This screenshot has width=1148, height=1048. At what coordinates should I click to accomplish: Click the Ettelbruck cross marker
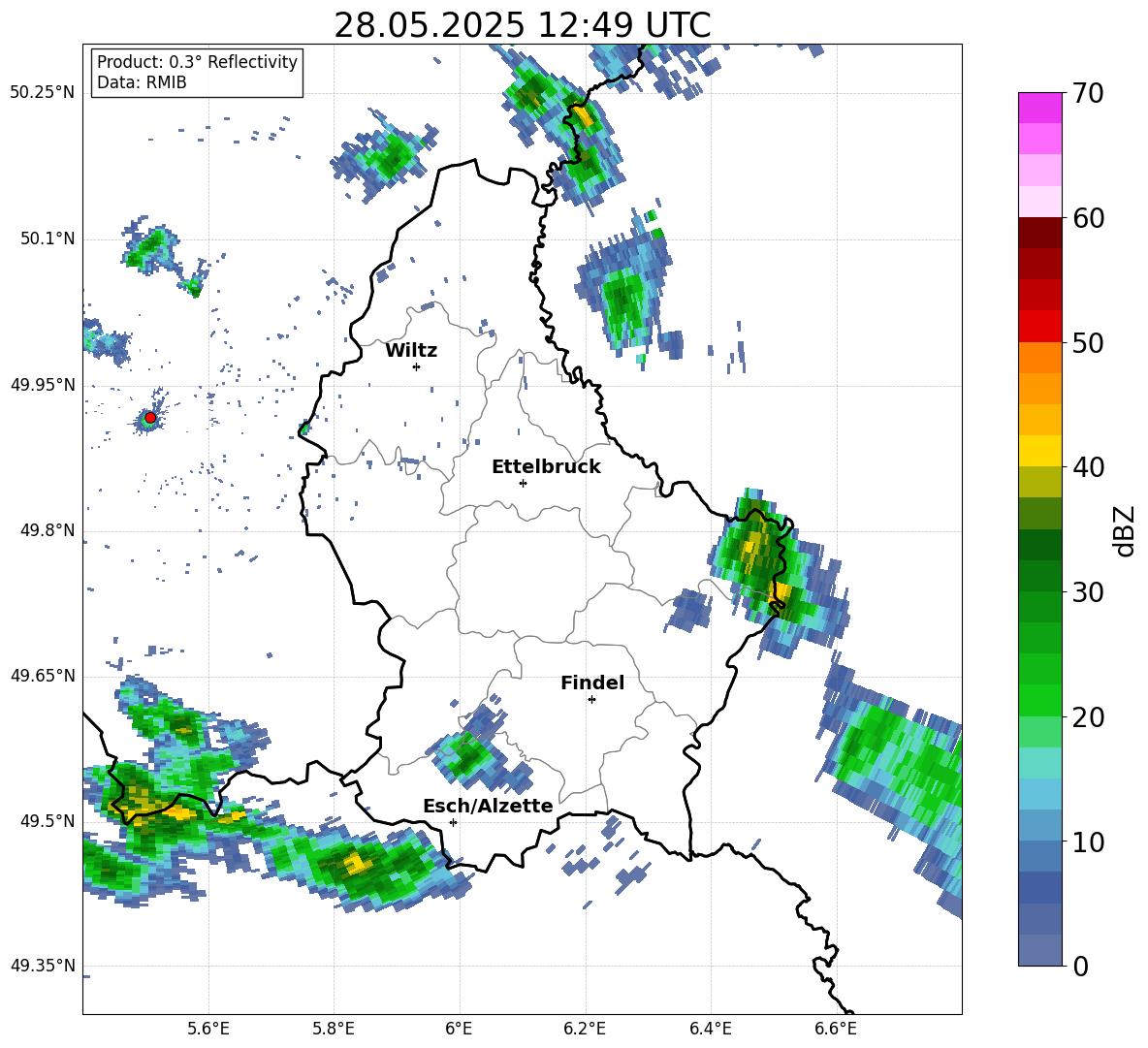pos(523,483)
